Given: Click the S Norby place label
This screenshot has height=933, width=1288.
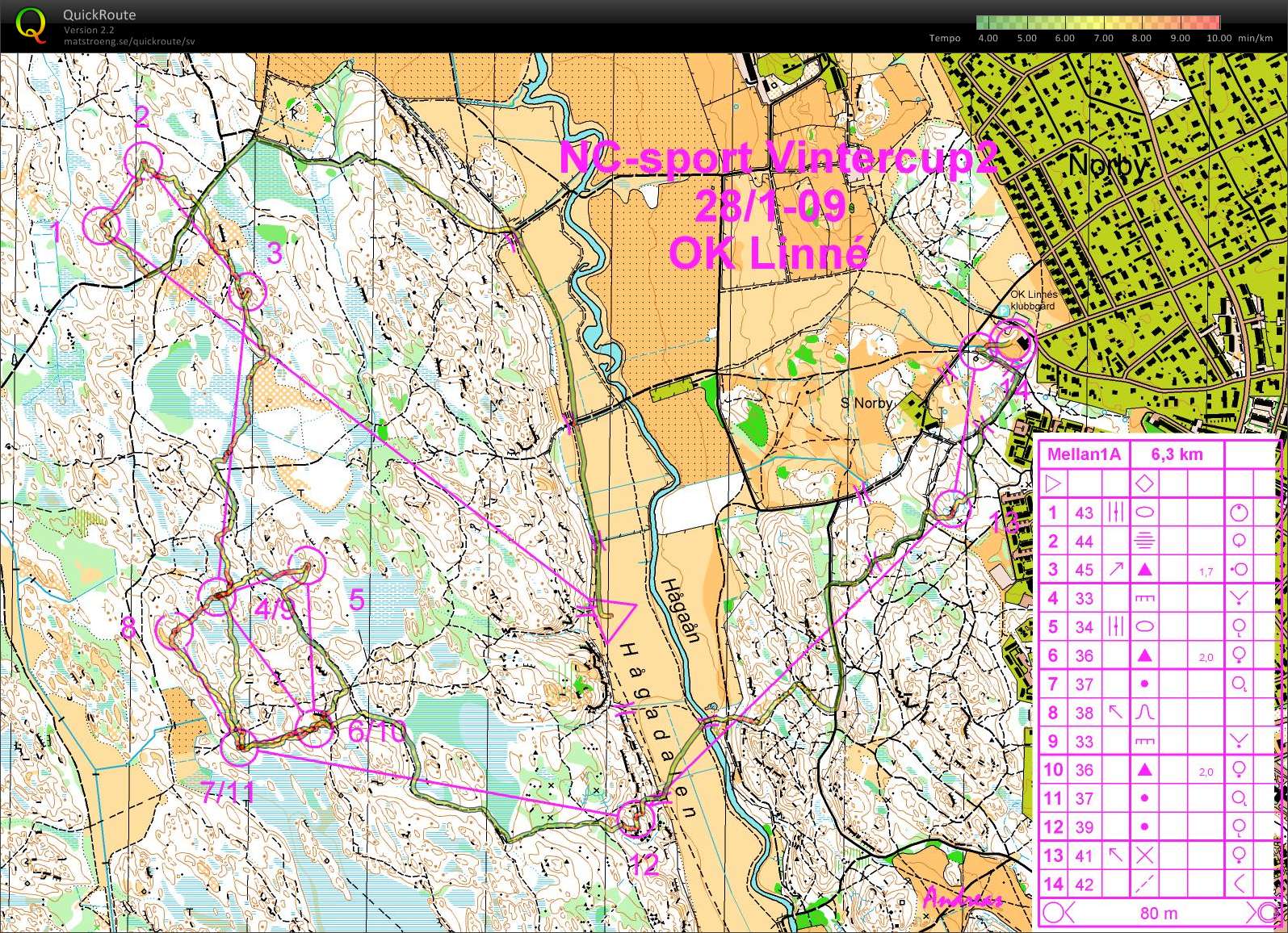Looking at the screenshot, I should pos(867,403).
